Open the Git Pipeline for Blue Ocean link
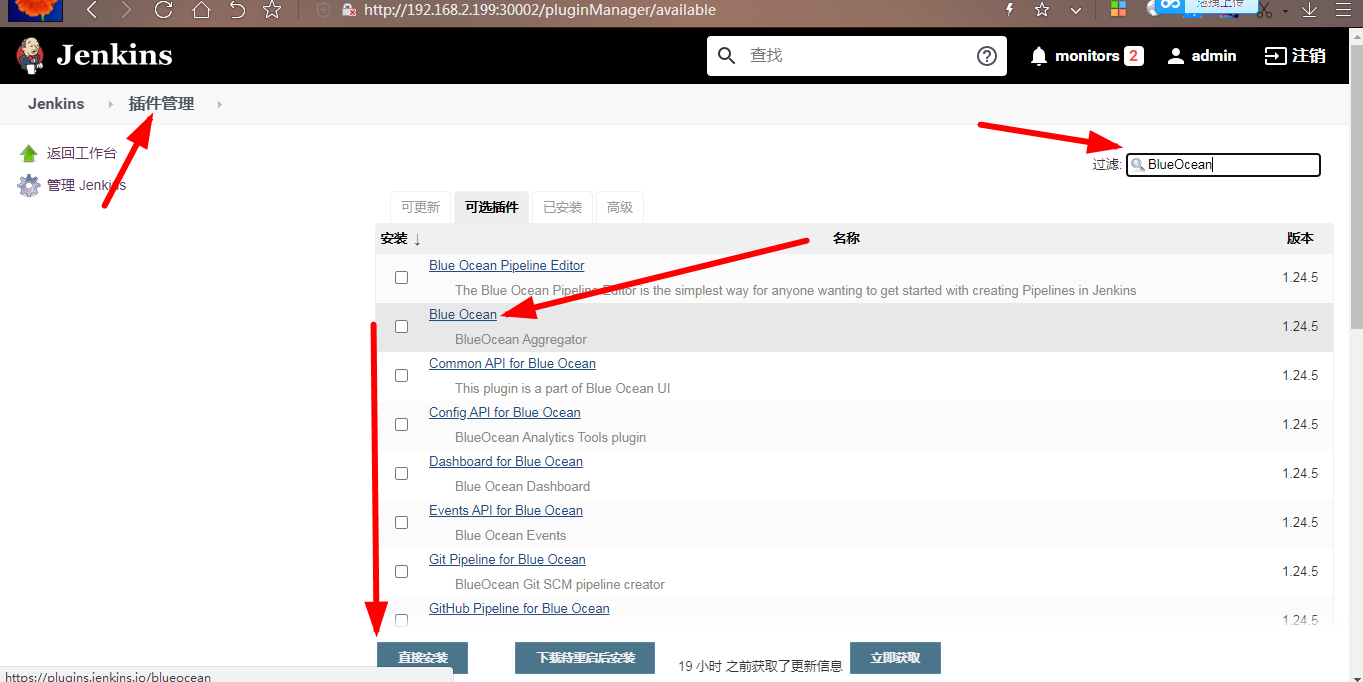The image size is (1363, 682). (x=507, y=559)
